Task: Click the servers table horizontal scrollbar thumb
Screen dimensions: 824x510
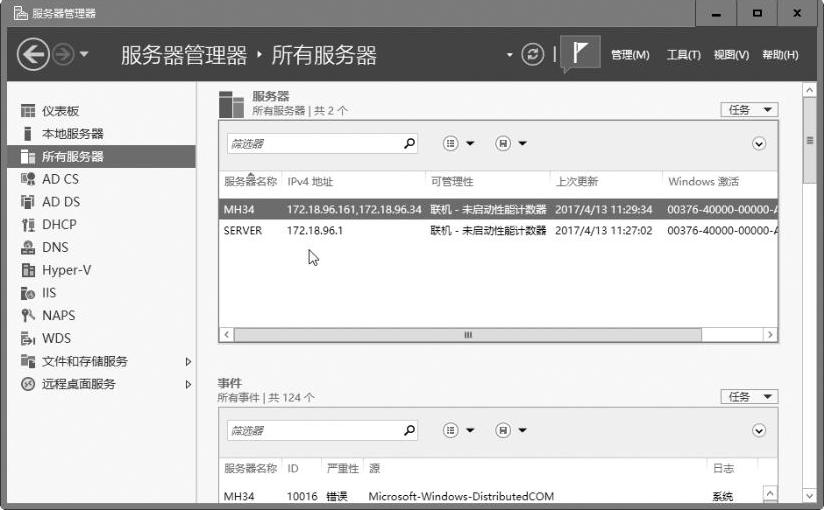Action: (x=468, y=335)
